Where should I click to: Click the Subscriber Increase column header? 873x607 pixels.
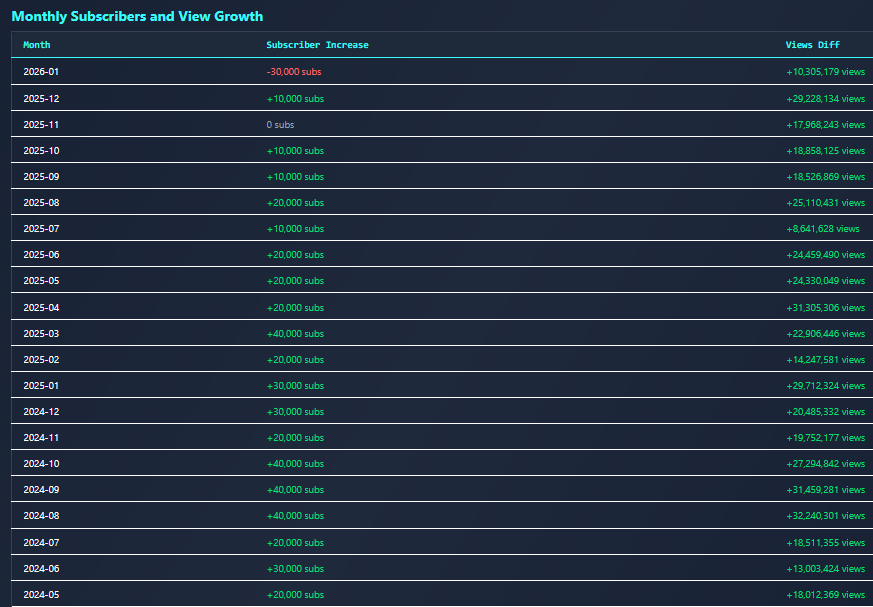[317, 45]
